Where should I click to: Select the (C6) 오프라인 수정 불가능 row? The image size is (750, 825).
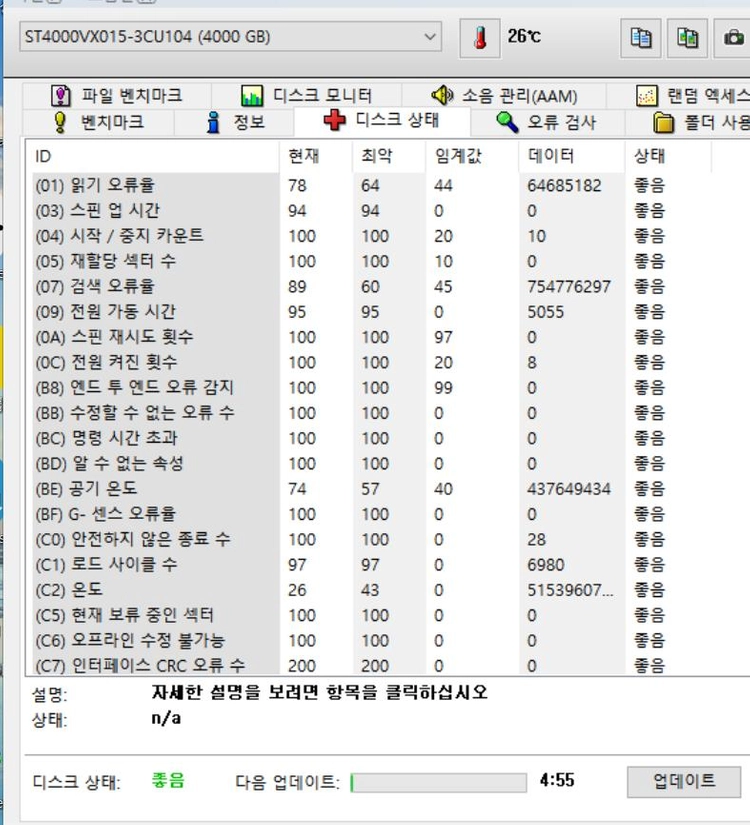(x=372, y=640)
